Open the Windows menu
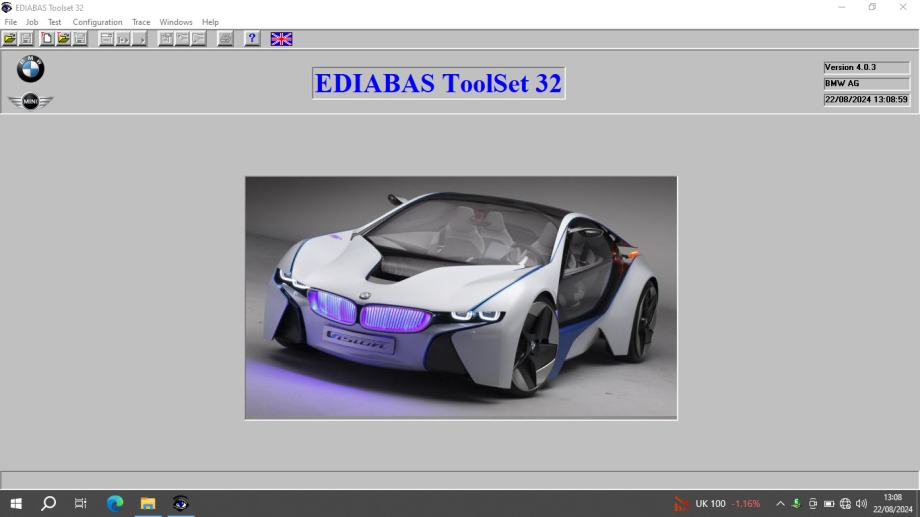Image resolution: width=920 pixels, height=517 pixels. tap(175, 22)
